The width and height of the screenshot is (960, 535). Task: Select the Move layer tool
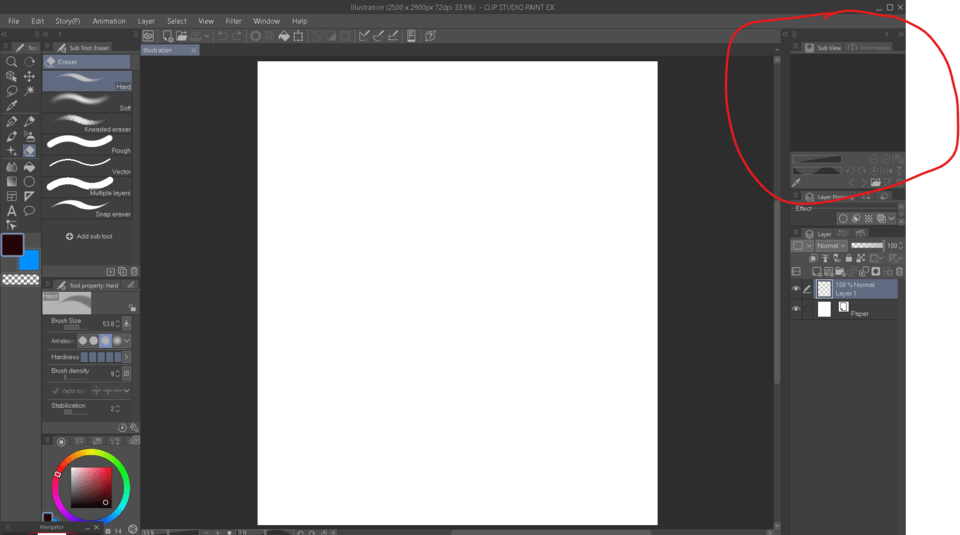tap(29, 77)
